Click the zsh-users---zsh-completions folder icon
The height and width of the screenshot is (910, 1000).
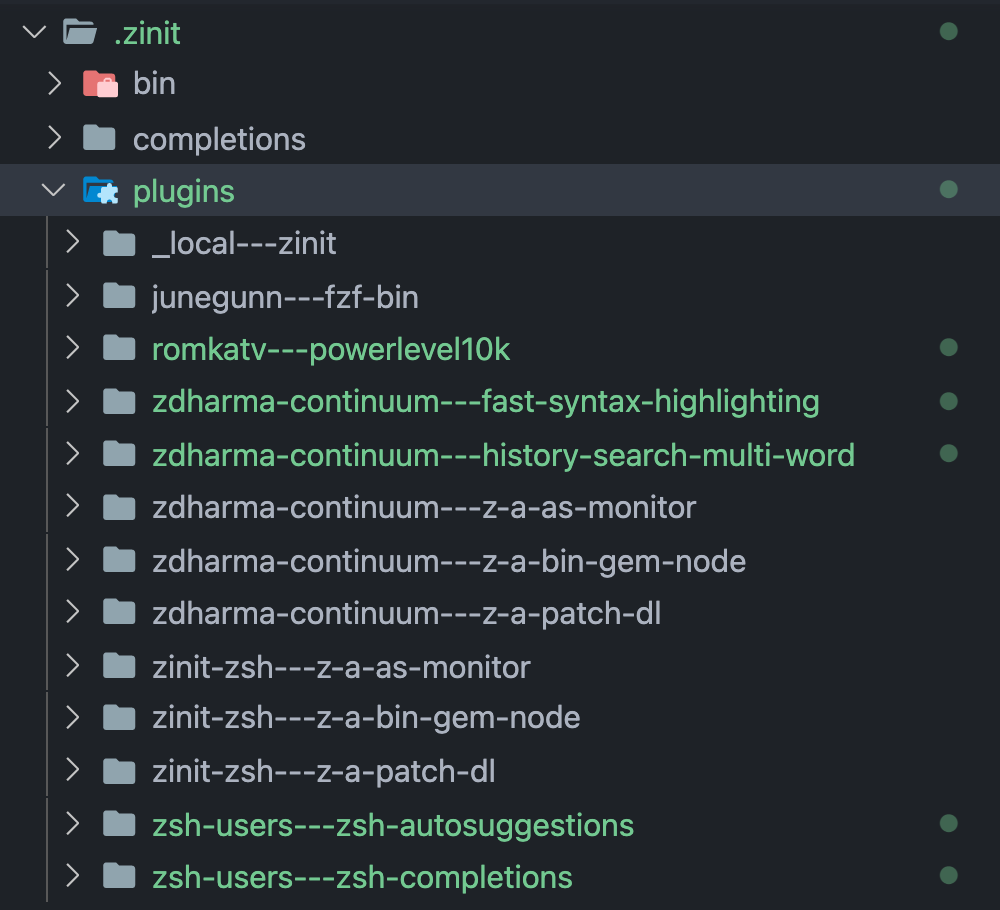point(119,876)
